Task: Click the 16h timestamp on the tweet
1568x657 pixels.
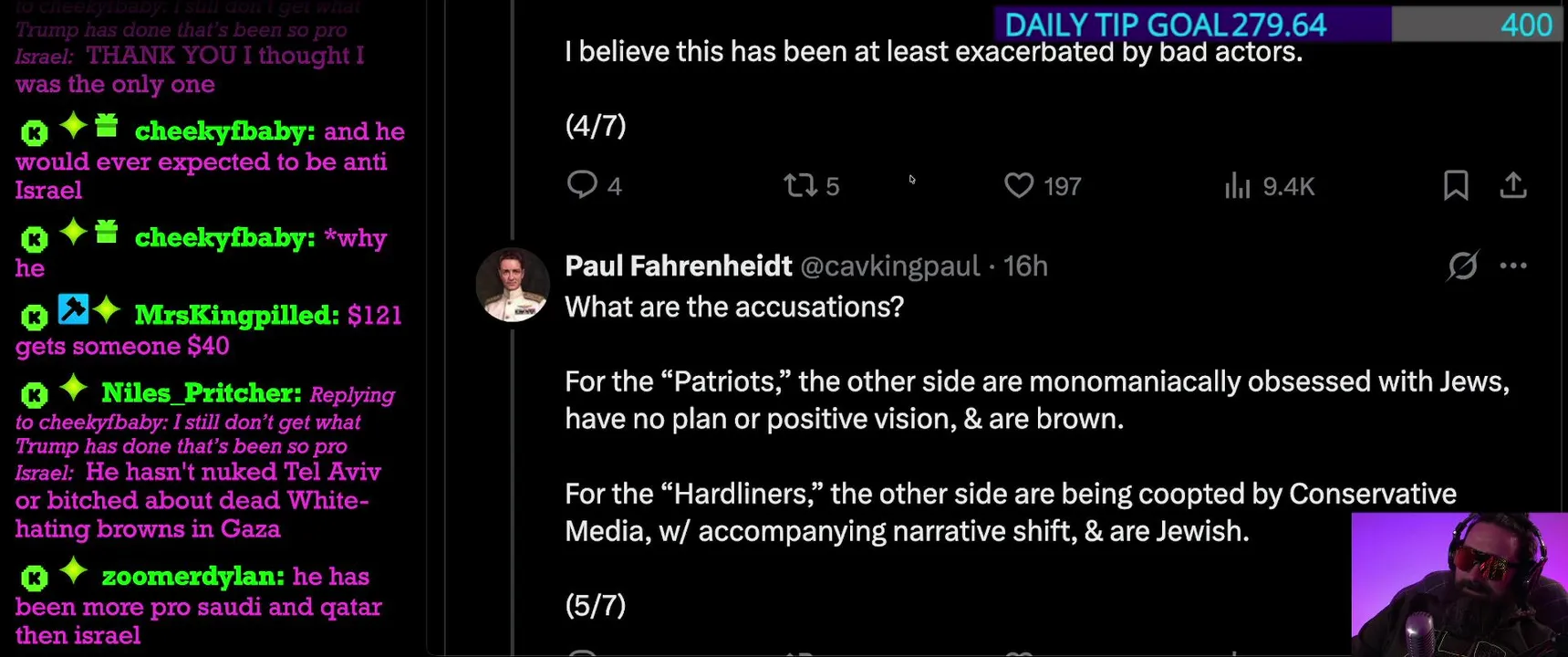Action: (1025, 266)
